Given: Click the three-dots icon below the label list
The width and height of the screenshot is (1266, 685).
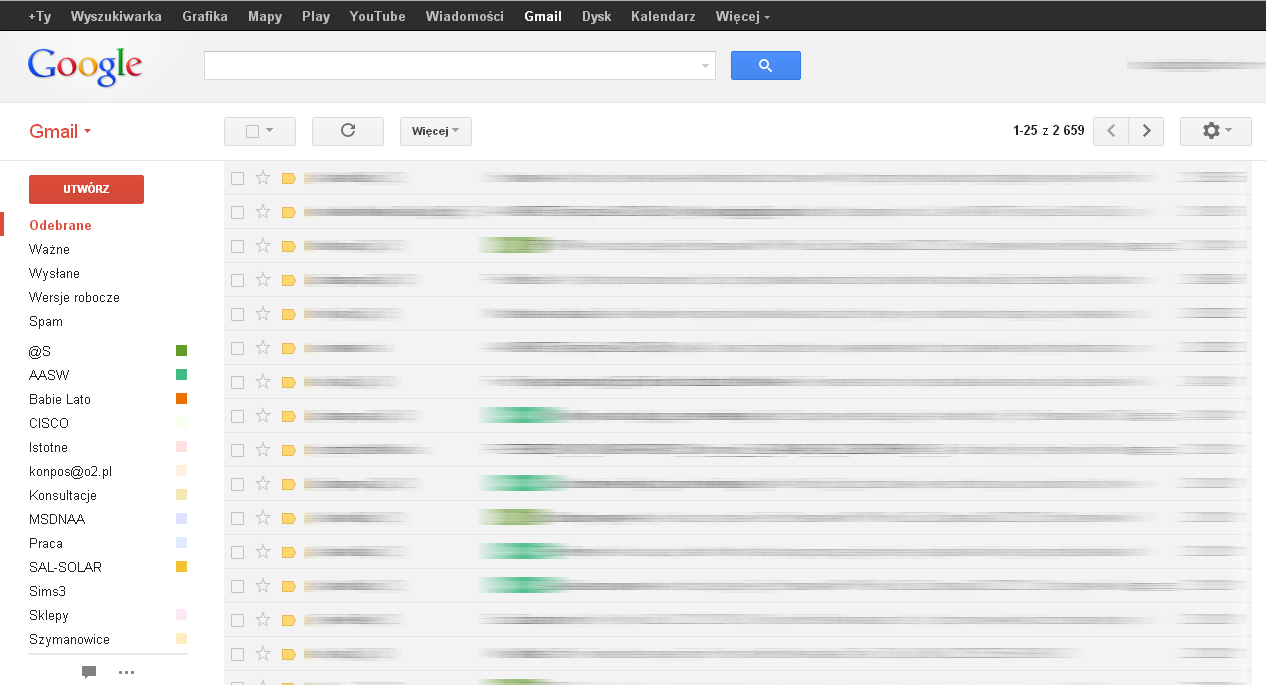Looking at the screenshot, I should 126,672.
